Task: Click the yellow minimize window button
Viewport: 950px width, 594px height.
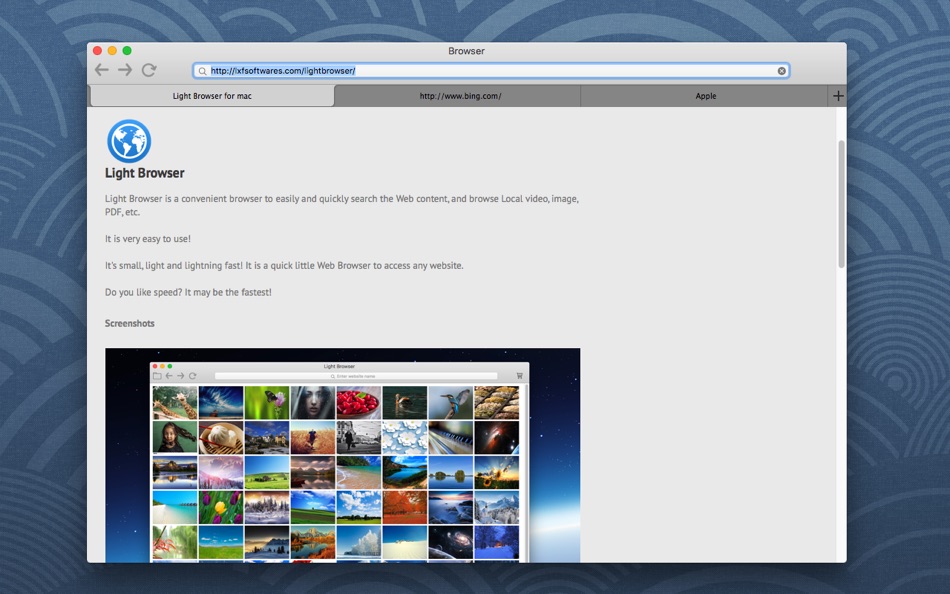Action: click(x=112, y=51)
